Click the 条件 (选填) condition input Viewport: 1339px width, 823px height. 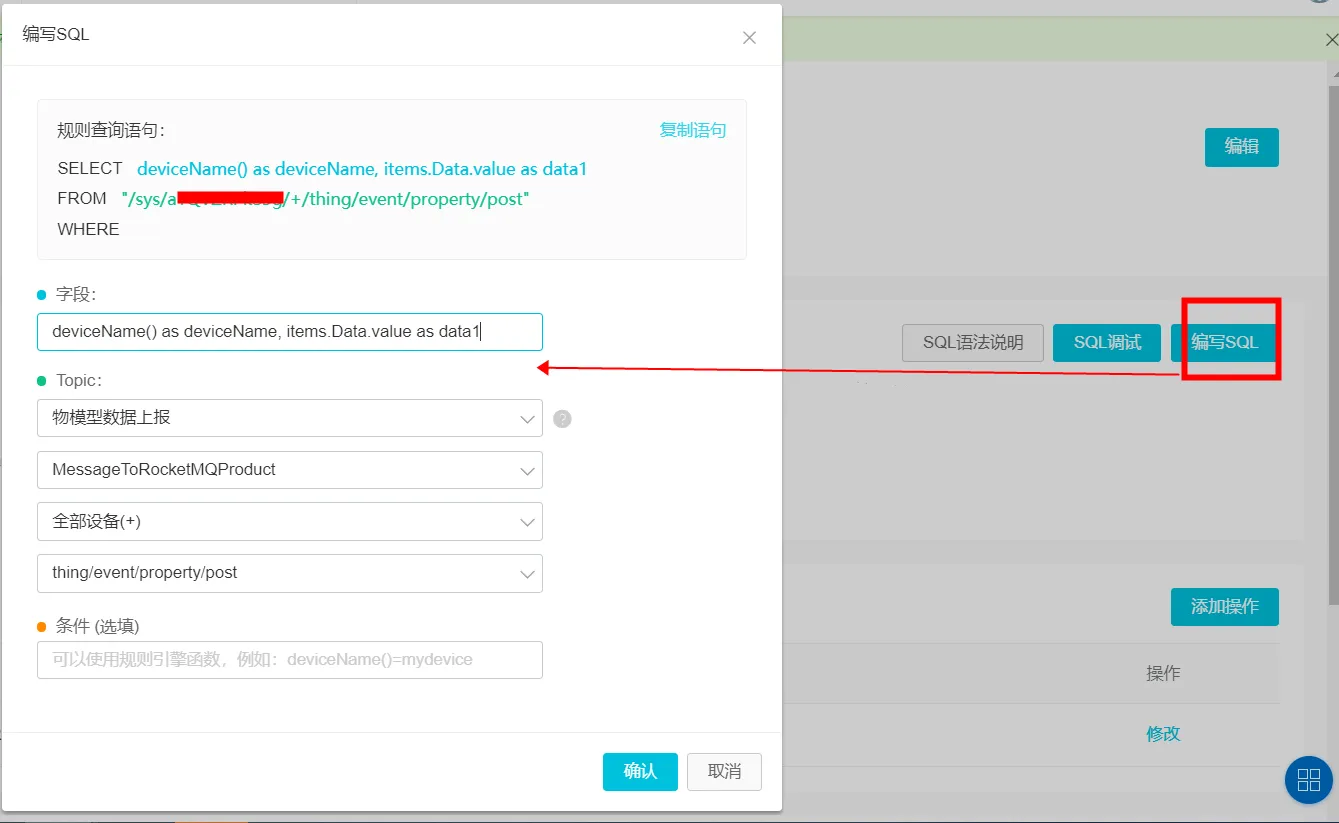[x=290, y=660]
